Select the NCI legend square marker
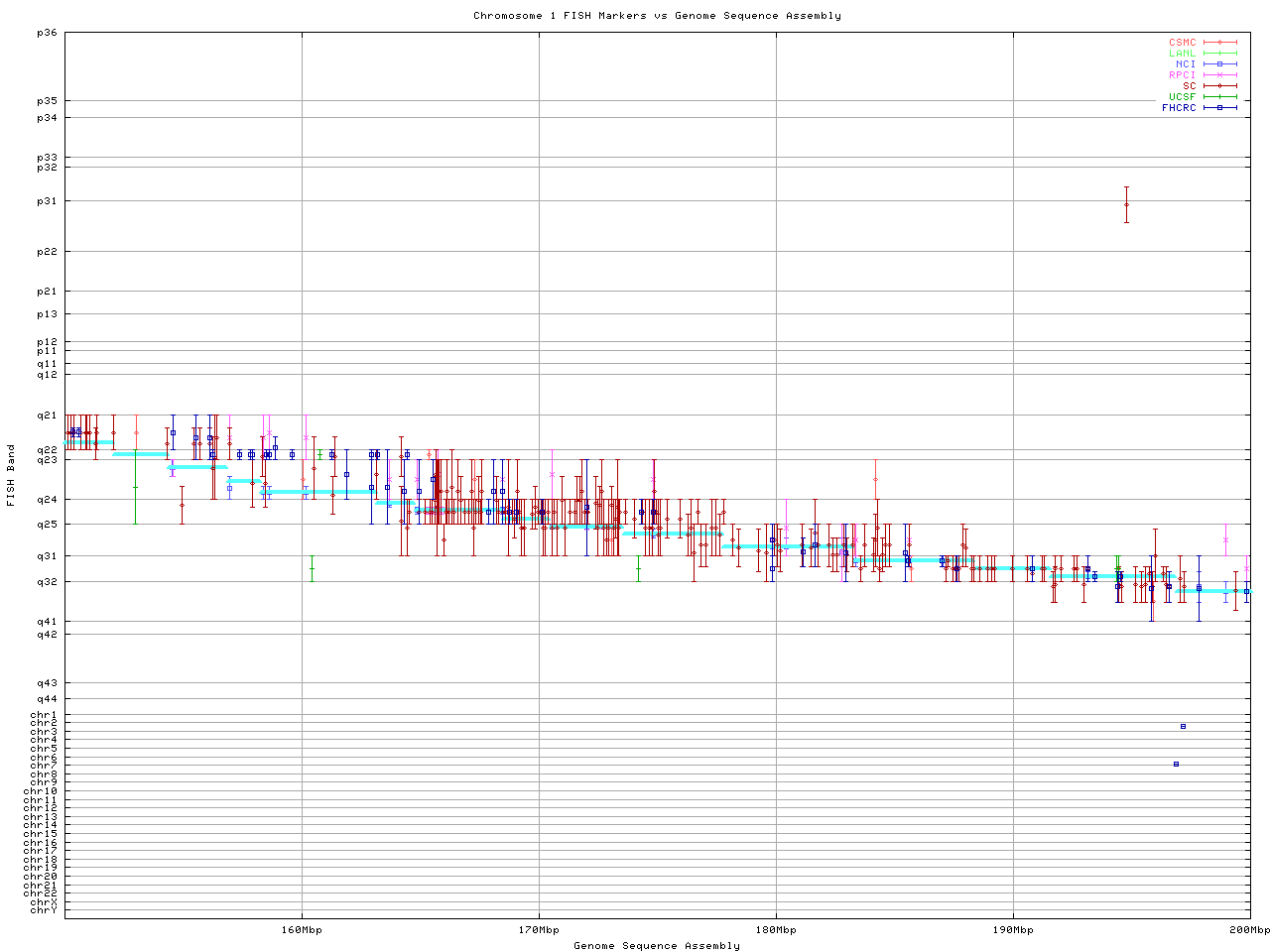 [x=1219, y=64]
